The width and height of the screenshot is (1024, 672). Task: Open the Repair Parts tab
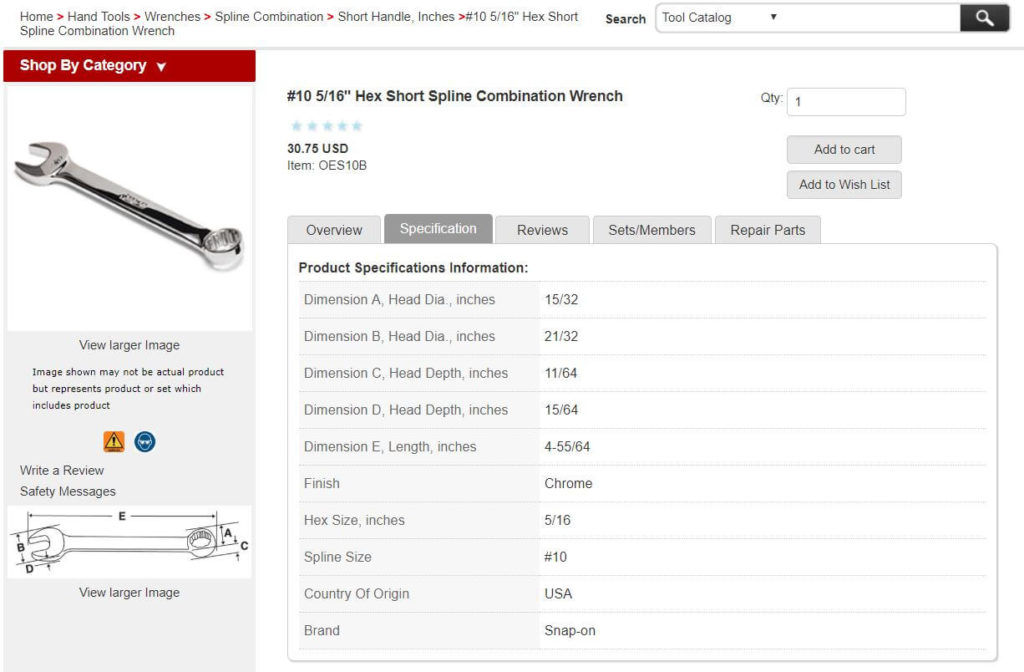click(768, 230)
